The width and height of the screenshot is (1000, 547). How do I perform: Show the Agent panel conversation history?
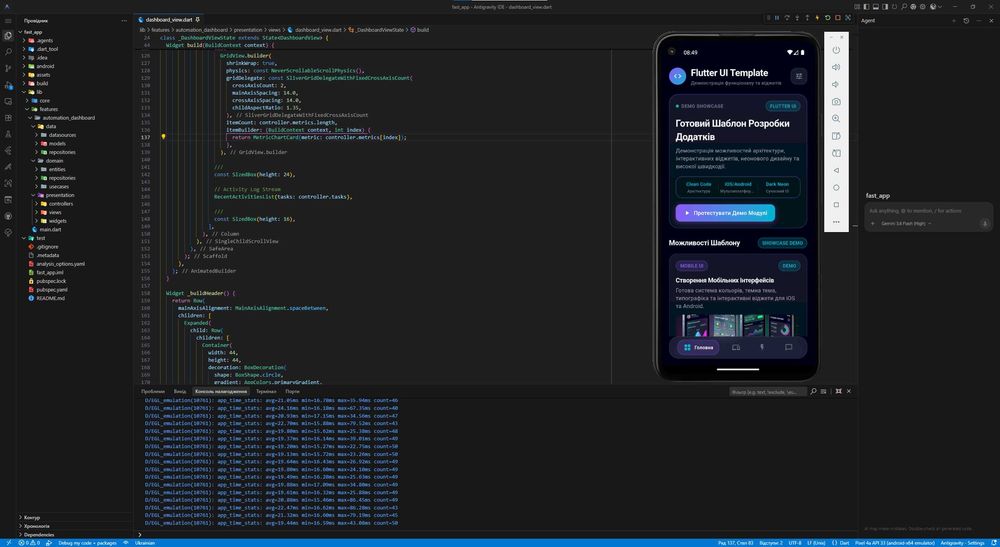point(966,20)
